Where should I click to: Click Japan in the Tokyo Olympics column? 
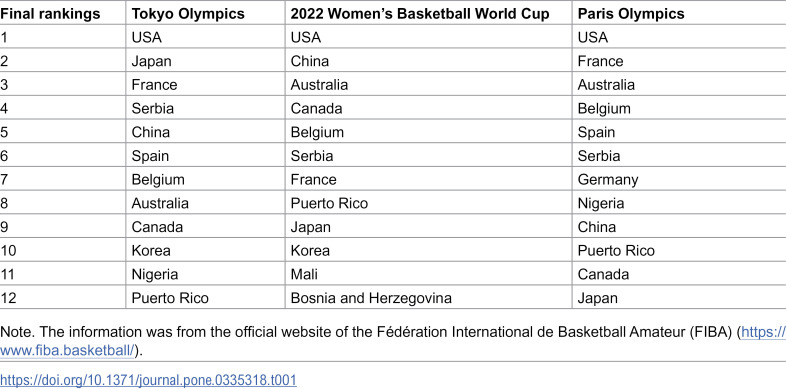coord(151,61)
